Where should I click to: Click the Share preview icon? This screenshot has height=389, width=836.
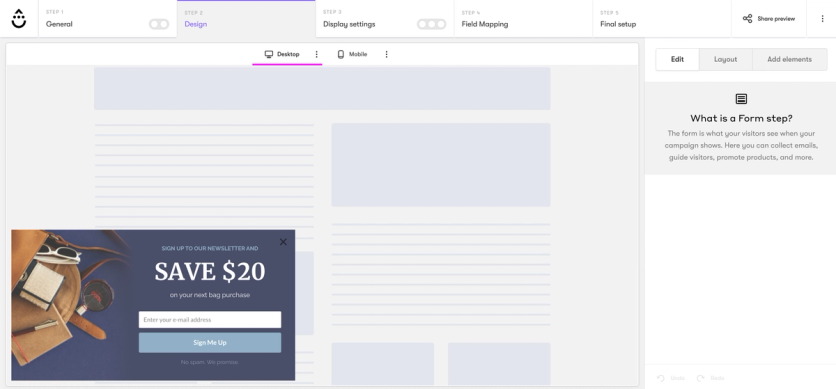[747, 19]
